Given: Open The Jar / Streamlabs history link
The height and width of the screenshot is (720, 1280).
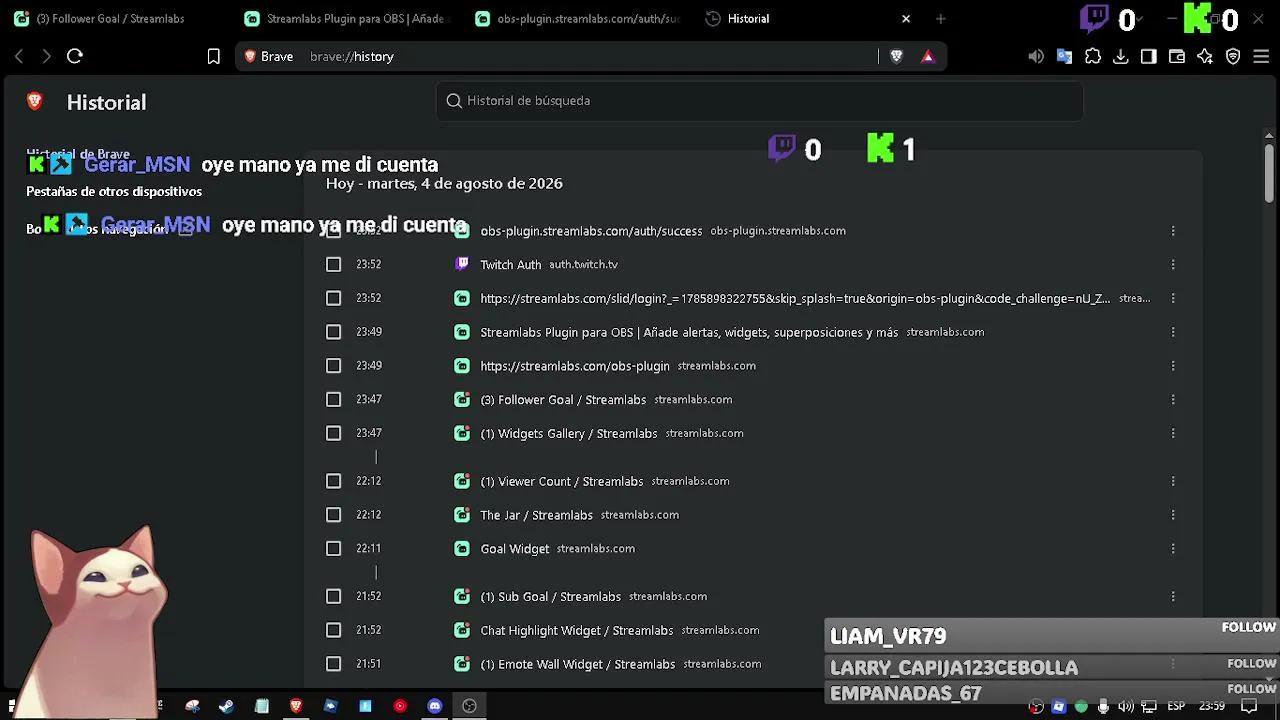Looking at the screenshot, I should click(537, 515).
